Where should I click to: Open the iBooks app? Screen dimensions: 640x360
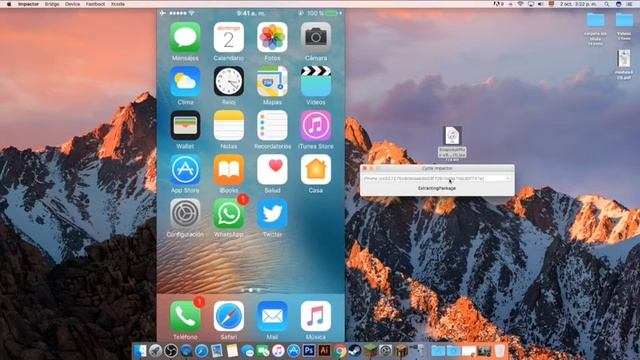229,170
